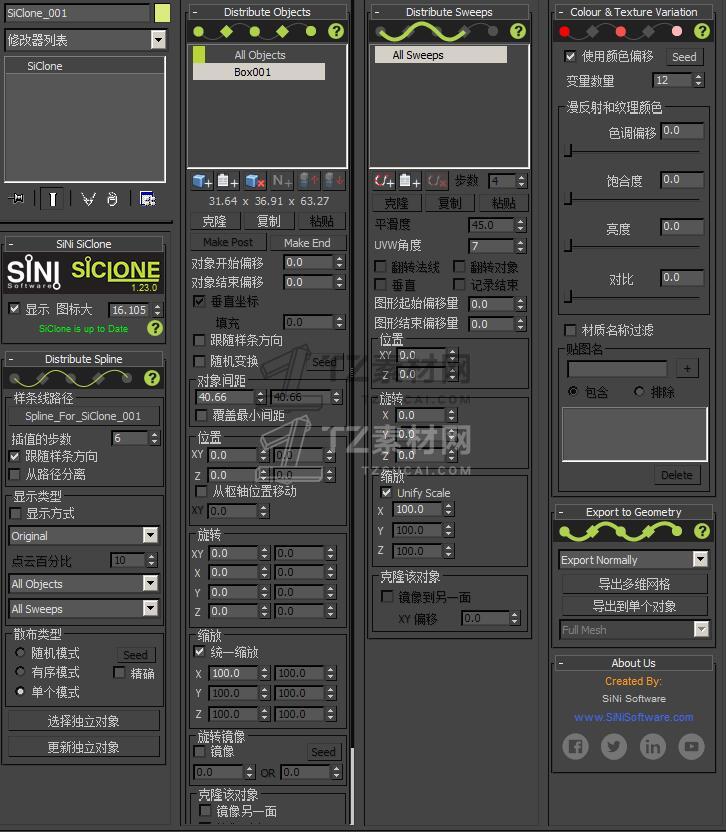Click the Make Post button
The image size is (726, 832).
[228, 242]
